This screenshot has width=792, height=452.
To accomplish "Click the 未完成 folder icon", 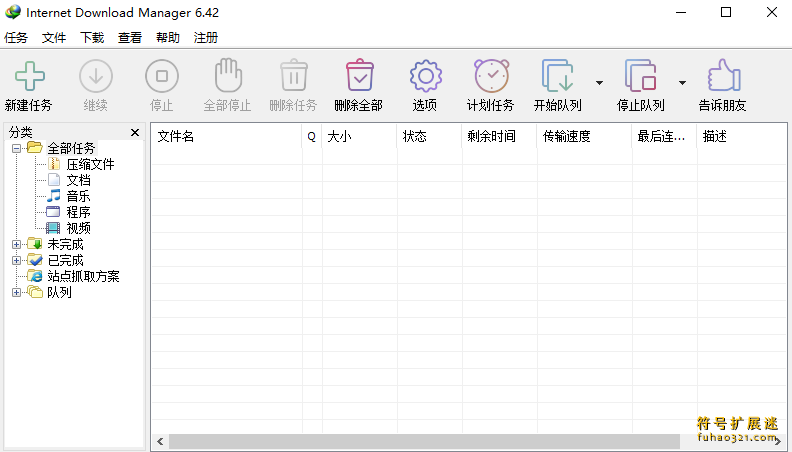I will (35, 244).
